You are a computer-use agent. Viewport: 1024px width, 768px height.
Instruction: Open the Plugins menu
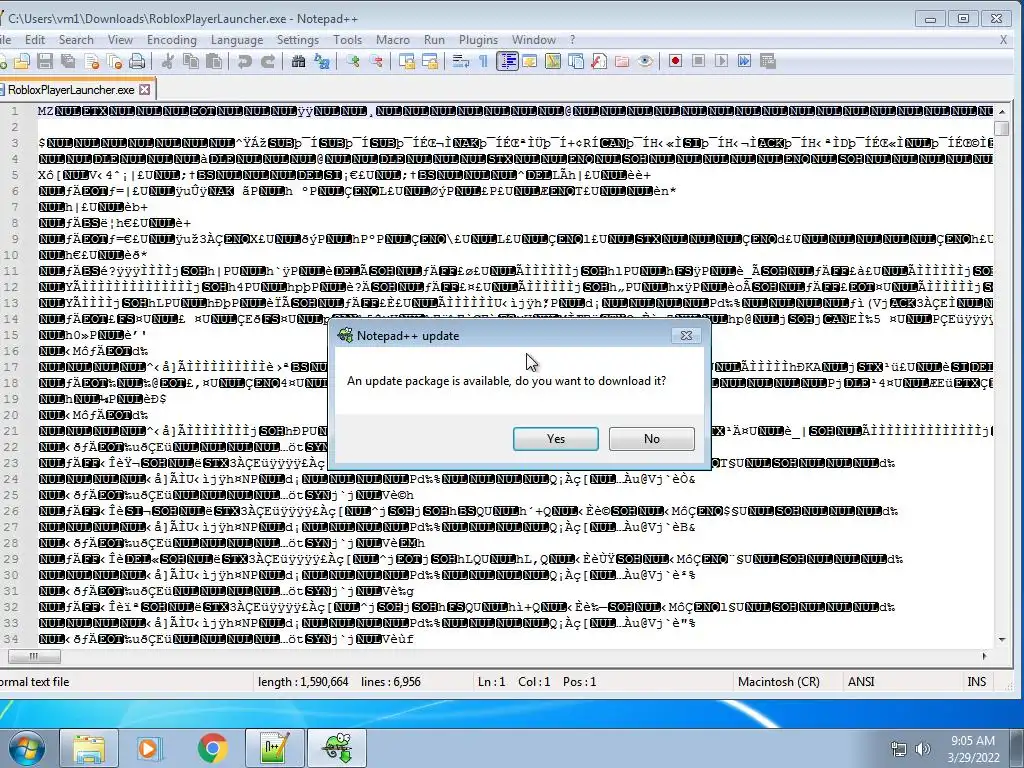pos(478,40)
